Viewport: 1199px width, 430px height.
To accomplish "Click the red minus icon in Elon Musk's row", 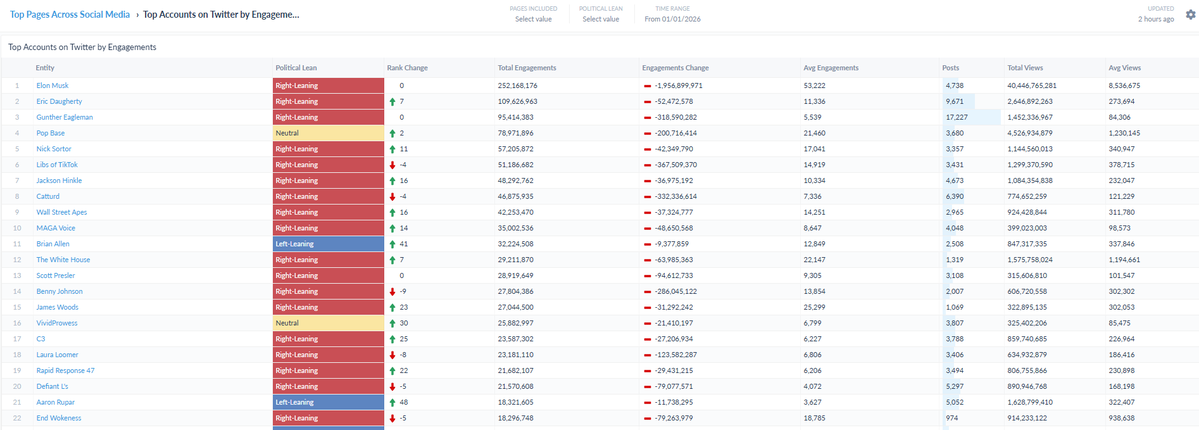I will point(647,86).
